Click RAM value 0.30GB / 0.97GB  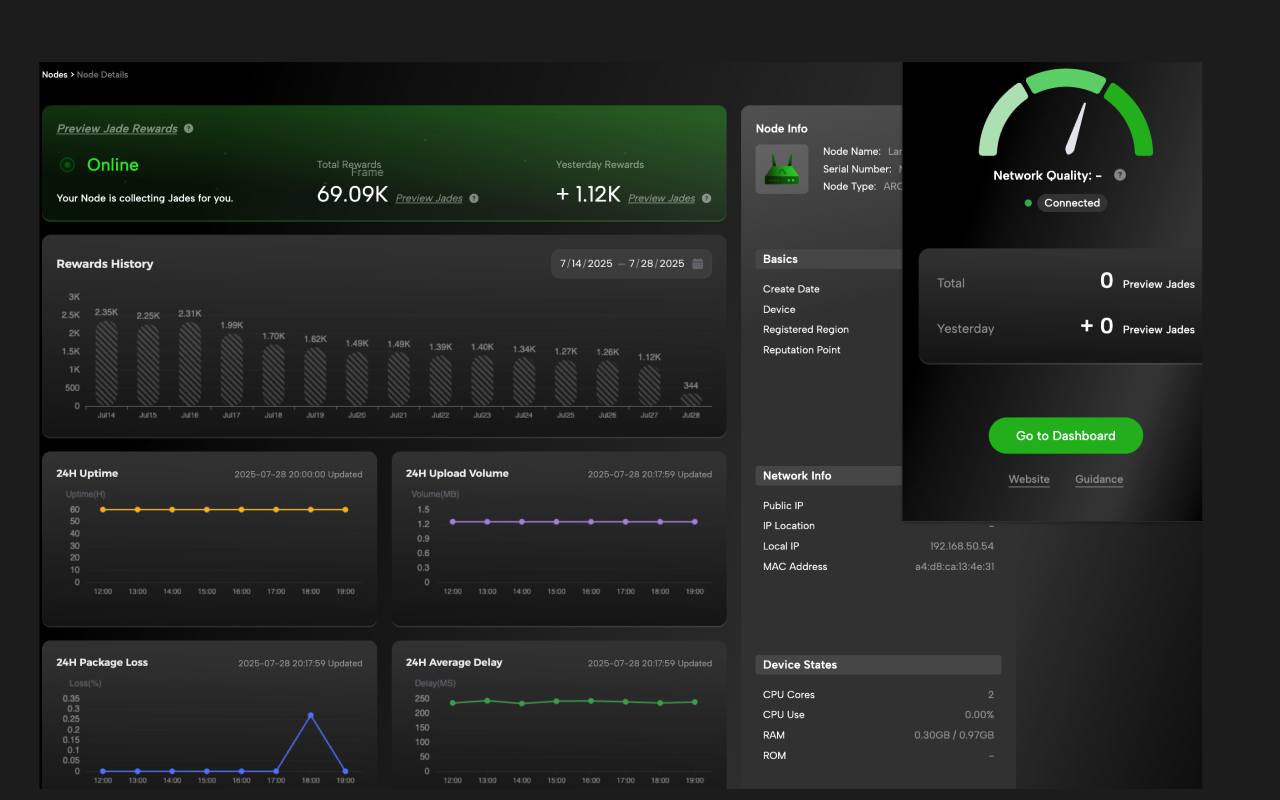coord(954,735)
